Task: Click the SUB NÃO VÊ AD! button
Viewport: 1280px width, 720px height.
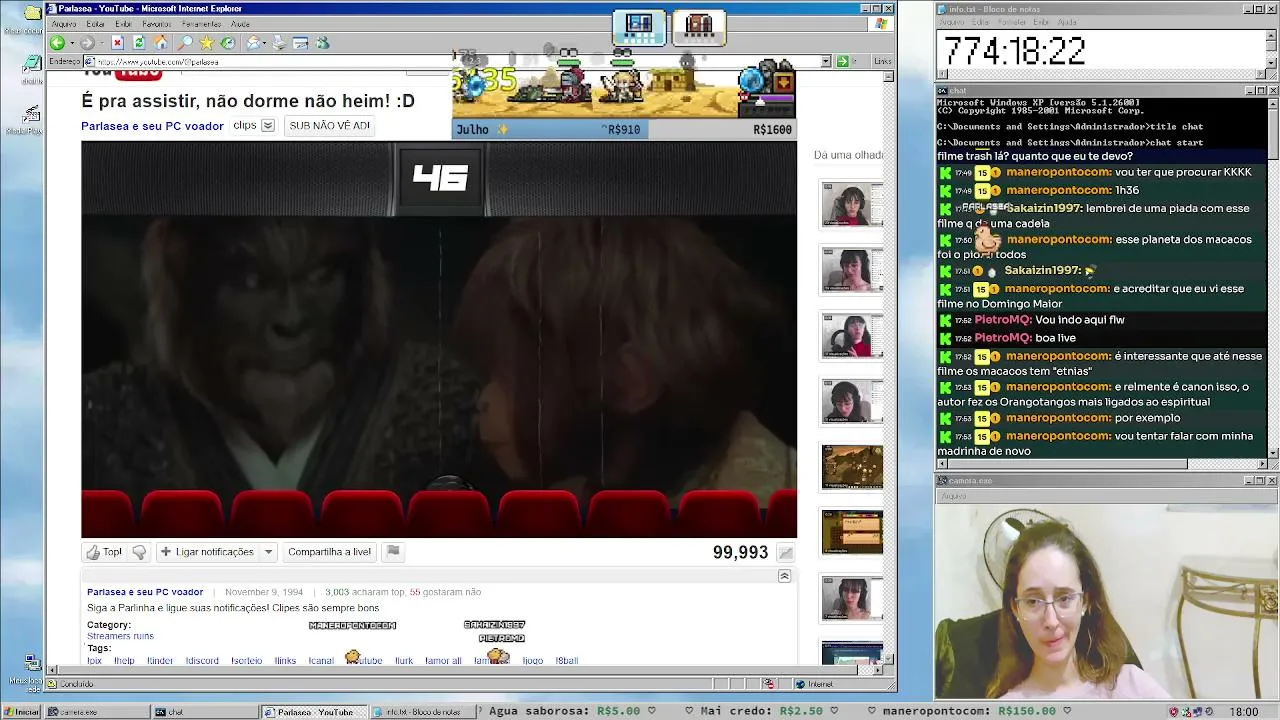Action: click(329, 126)
